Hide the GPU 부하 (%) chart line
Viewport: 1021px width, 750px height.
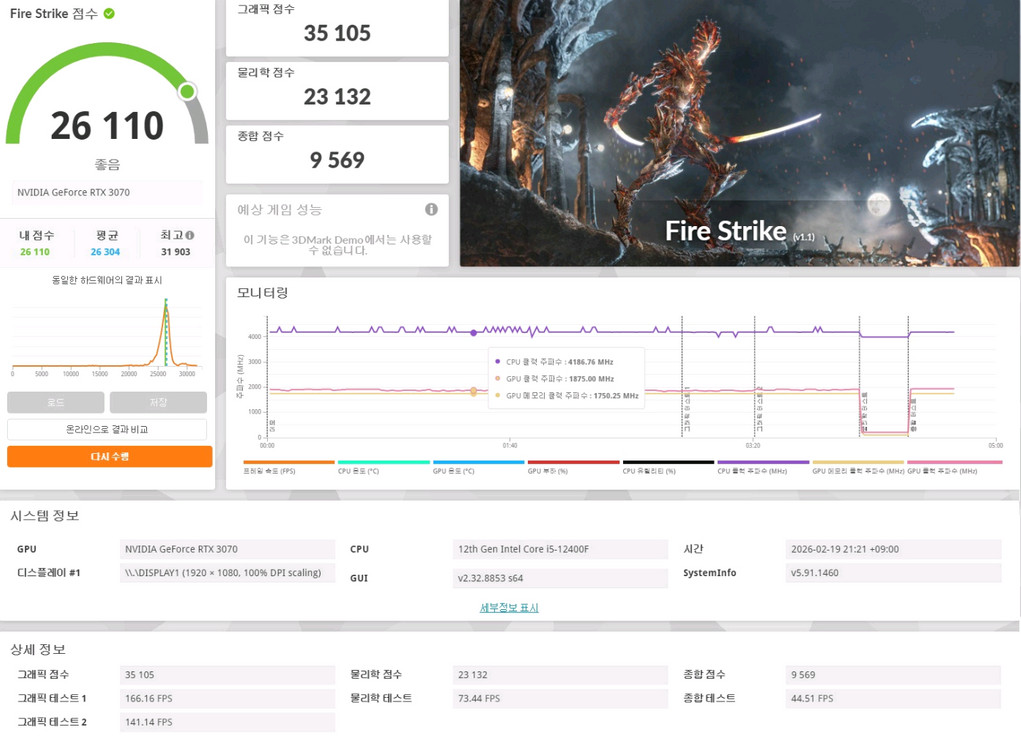(573, 467)
